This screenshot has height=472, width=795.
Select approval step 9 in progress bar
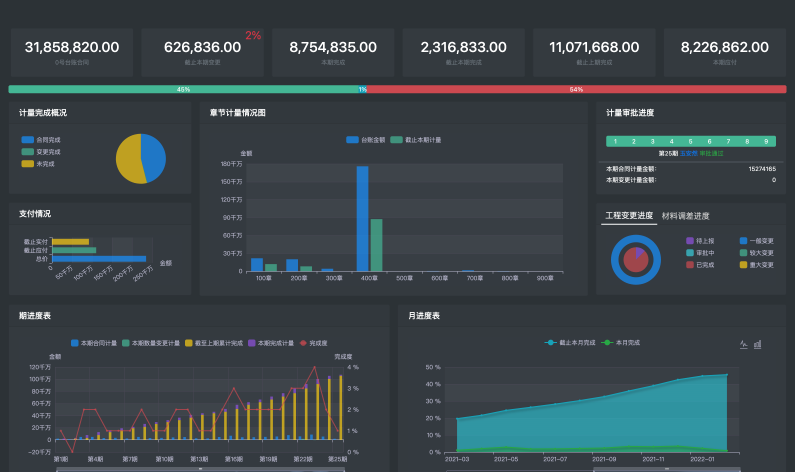click(766, 141)
